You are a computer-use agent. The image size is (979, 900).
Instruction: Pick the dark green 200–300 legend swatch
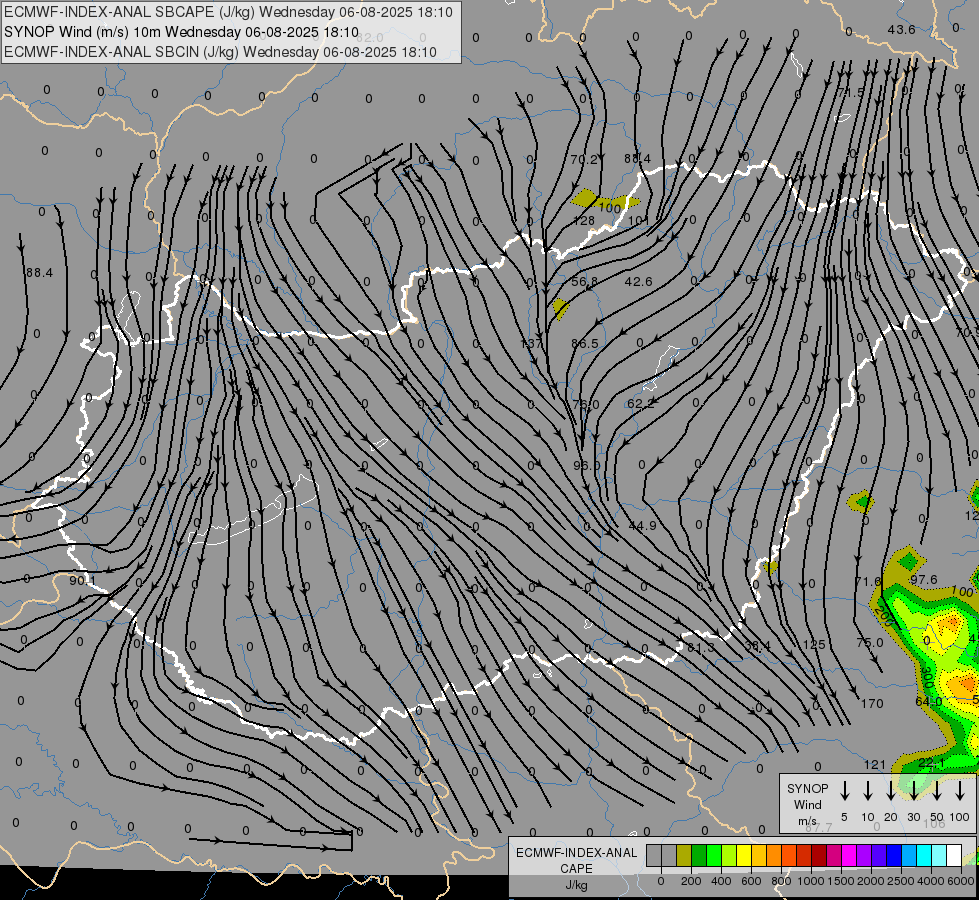(x=699, y=855)
